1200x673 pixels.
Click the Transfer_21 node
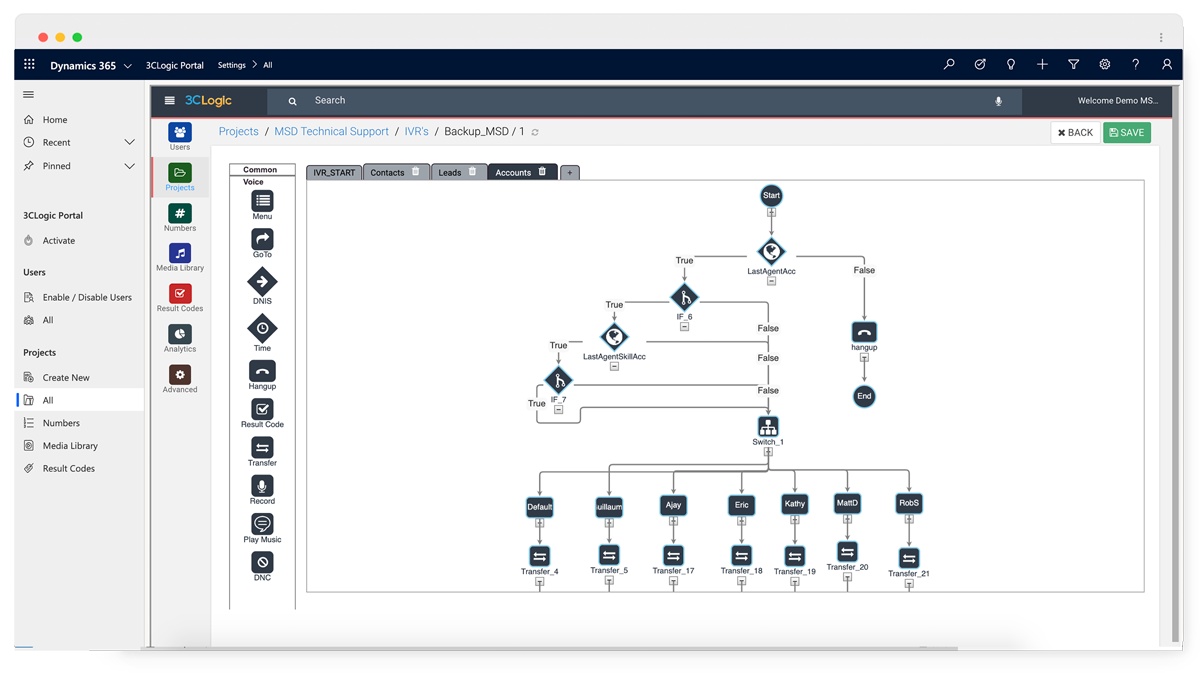[x=909, y=558]
